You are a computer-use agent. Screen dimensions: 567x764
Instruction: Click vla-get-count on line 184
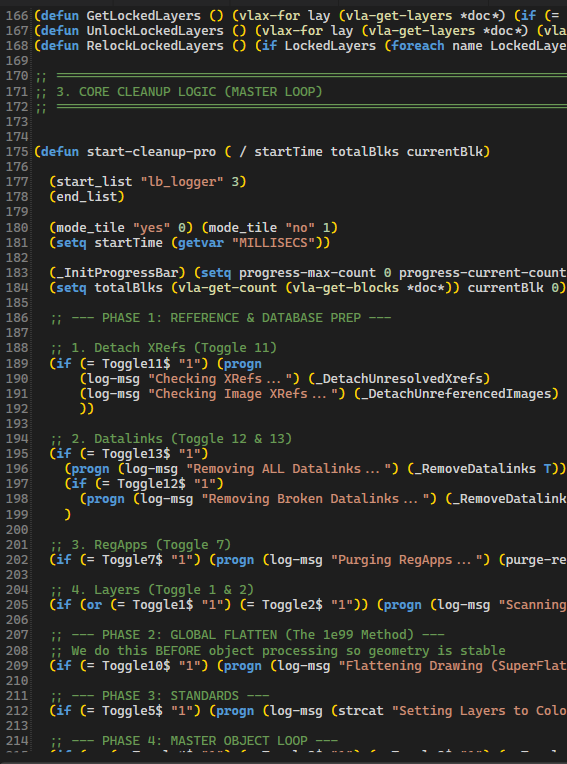coord(227,287)
